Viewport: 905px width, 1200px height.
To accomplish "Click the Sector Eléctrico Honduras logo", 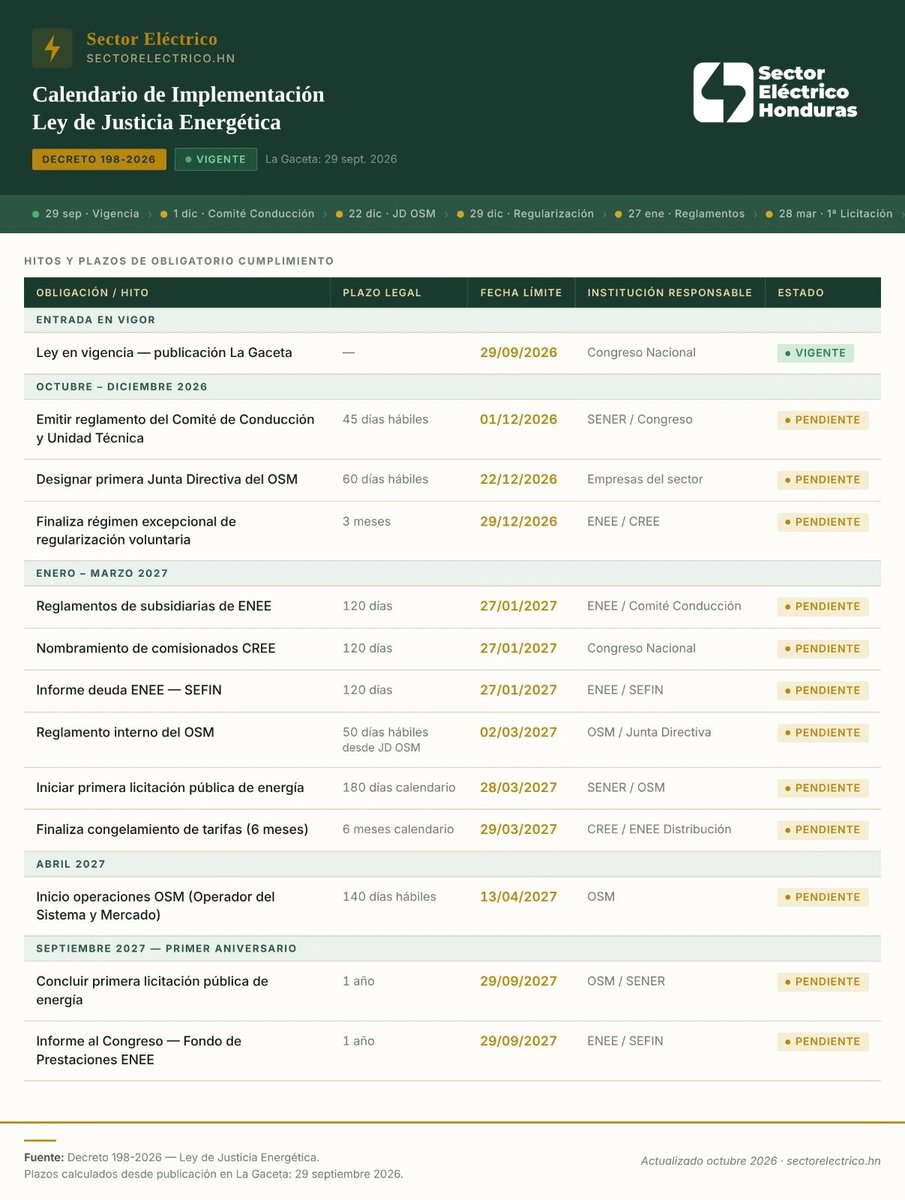I will coord(775,93).
